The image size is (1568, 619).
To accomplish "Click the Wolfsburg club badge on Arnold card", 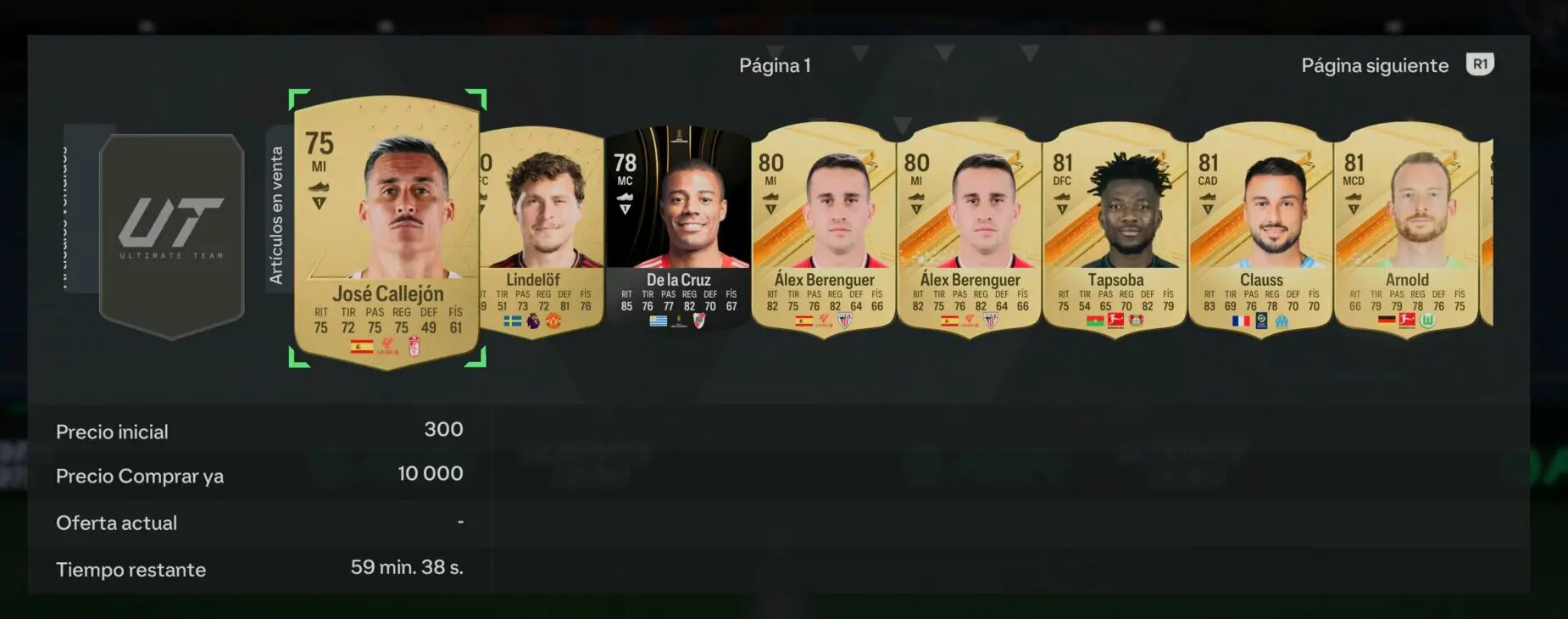I will click(x=1427, y=321).
